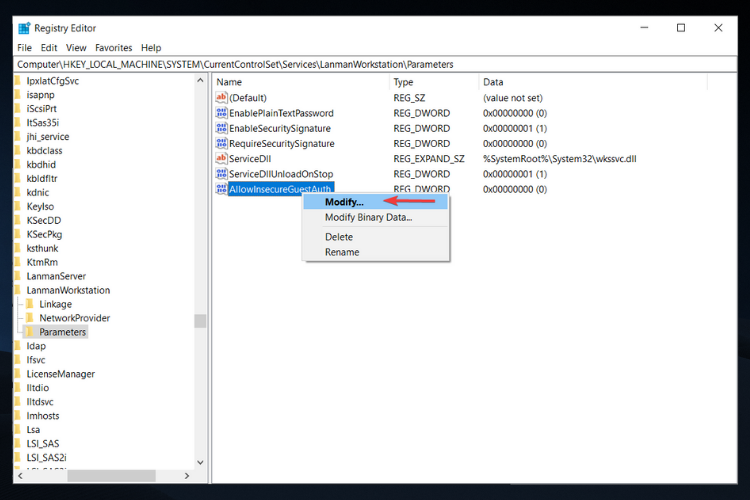750x500 pixels.
Task: Click the Type column header
Action: point(433,82)
